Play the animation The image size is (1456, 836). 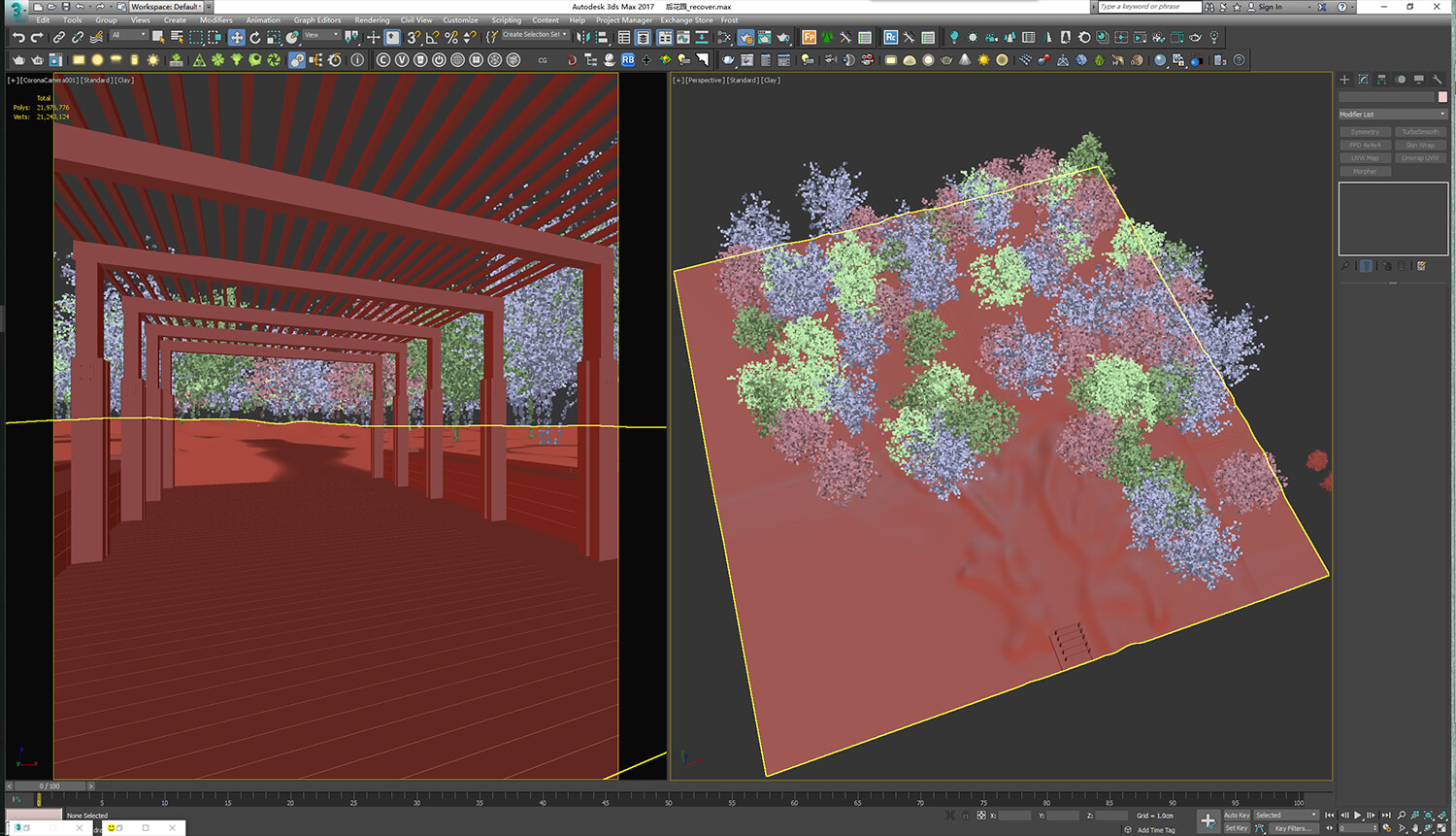(x=1358, y=816)
